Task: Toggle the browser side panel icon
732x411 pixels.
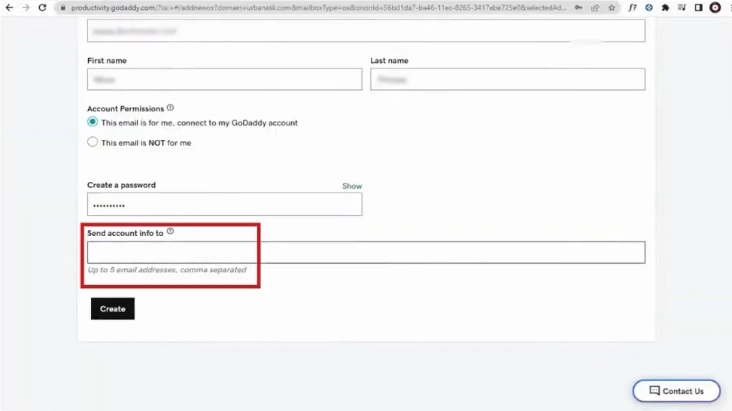Action: point(698,7)
